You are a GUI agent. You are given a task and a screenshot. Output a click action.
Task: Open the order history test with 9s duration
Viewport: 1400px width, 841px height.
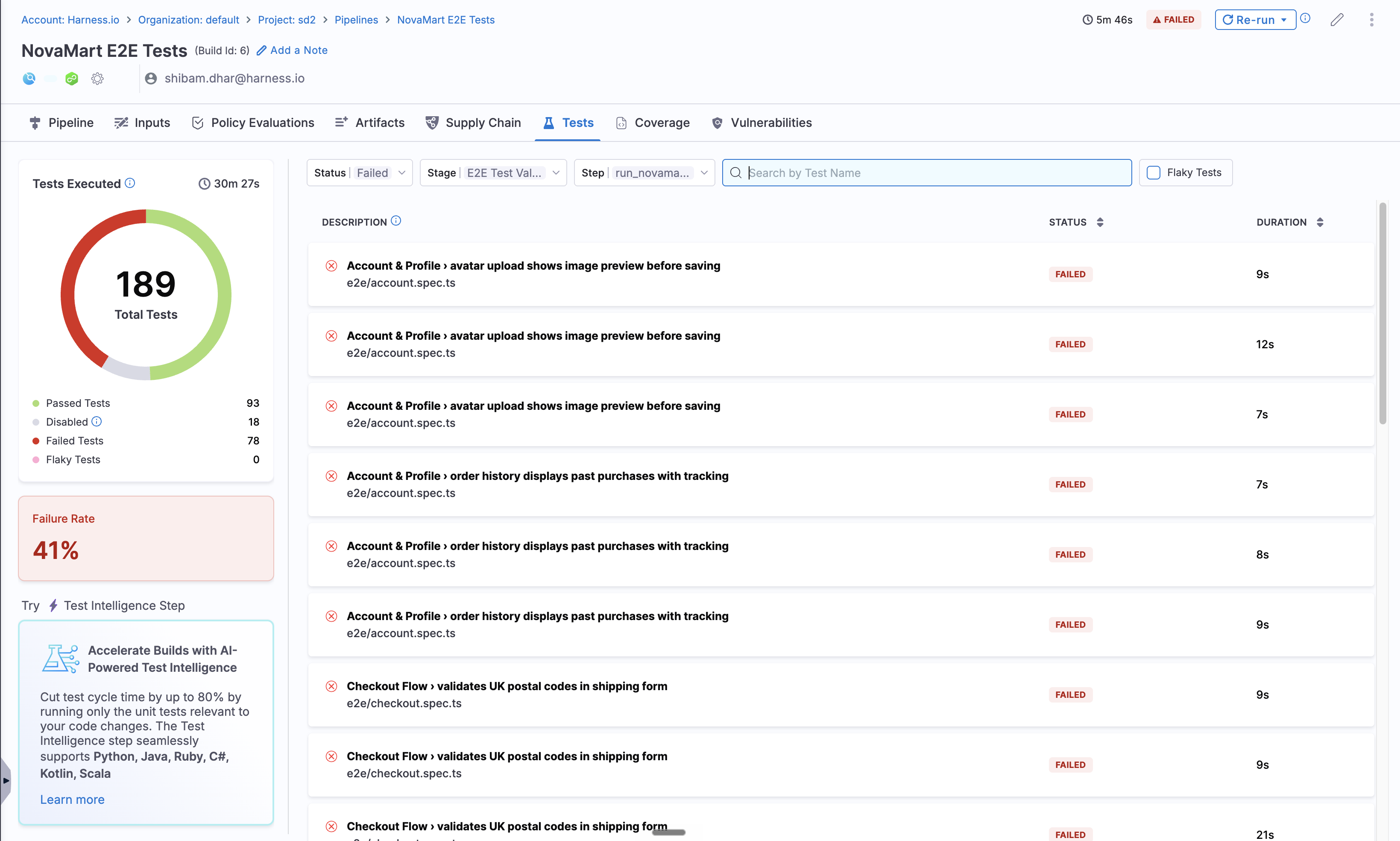pos(841,624)
